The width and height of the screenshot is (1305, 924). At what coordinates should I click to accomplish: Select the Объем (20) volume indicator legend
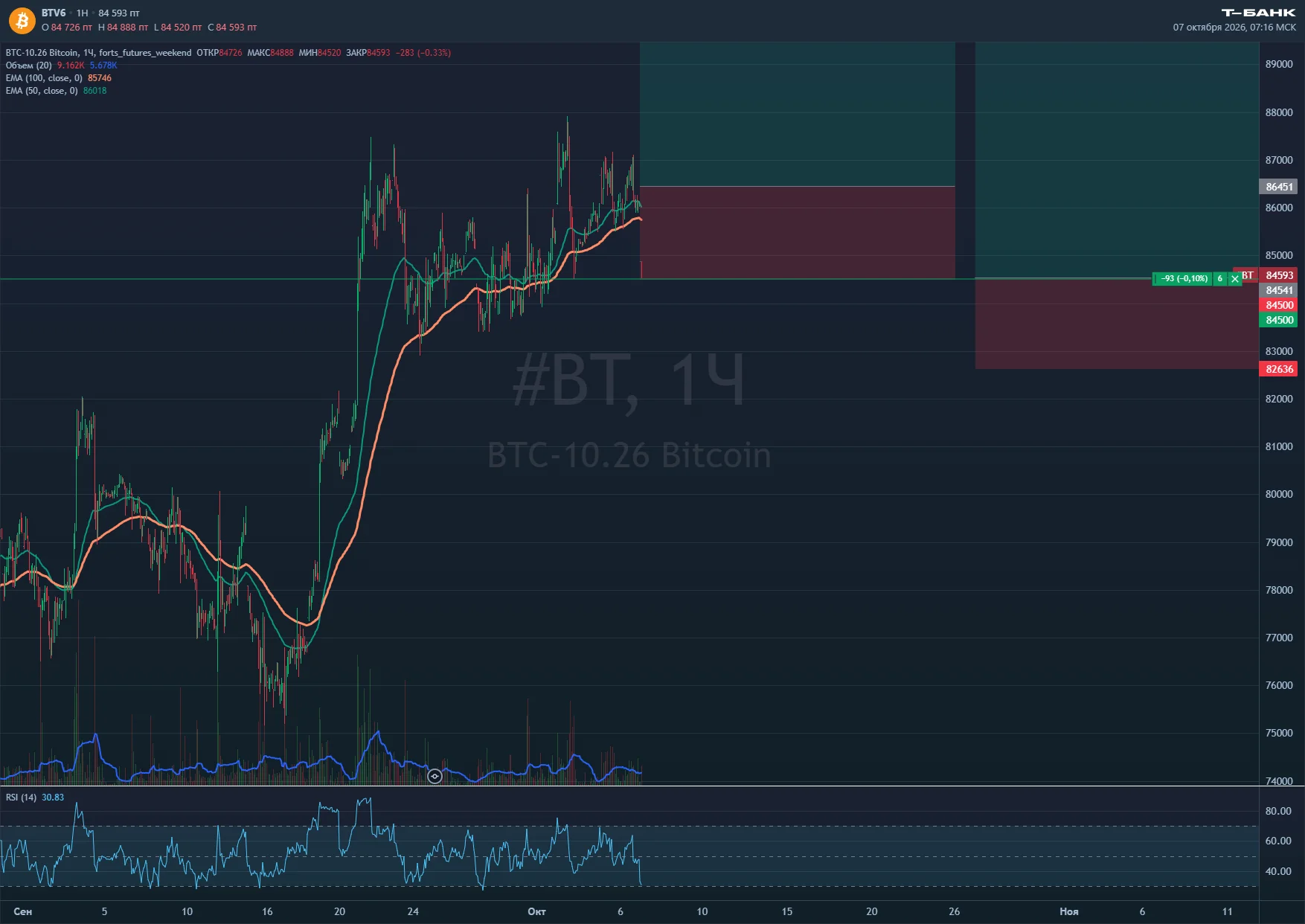click(28, 65)
